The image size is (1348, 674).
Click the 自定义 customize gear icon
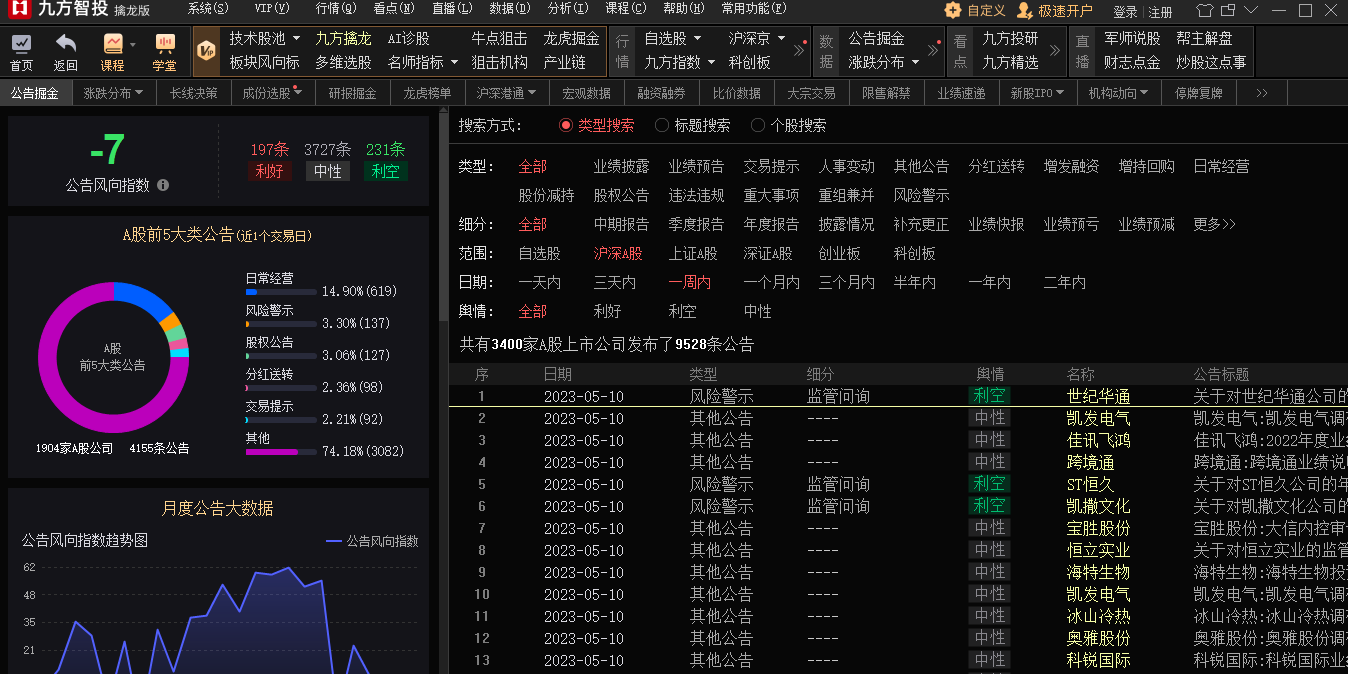[953, 11]
